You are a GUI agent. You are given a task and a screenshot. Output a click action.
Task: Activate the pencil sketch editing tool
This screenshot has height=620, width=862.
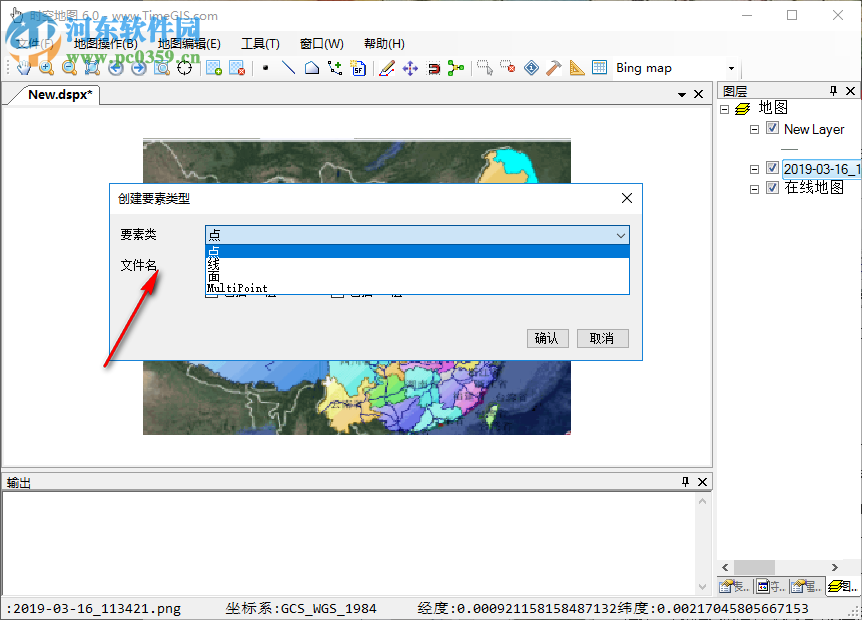click(x=387, y=67)
